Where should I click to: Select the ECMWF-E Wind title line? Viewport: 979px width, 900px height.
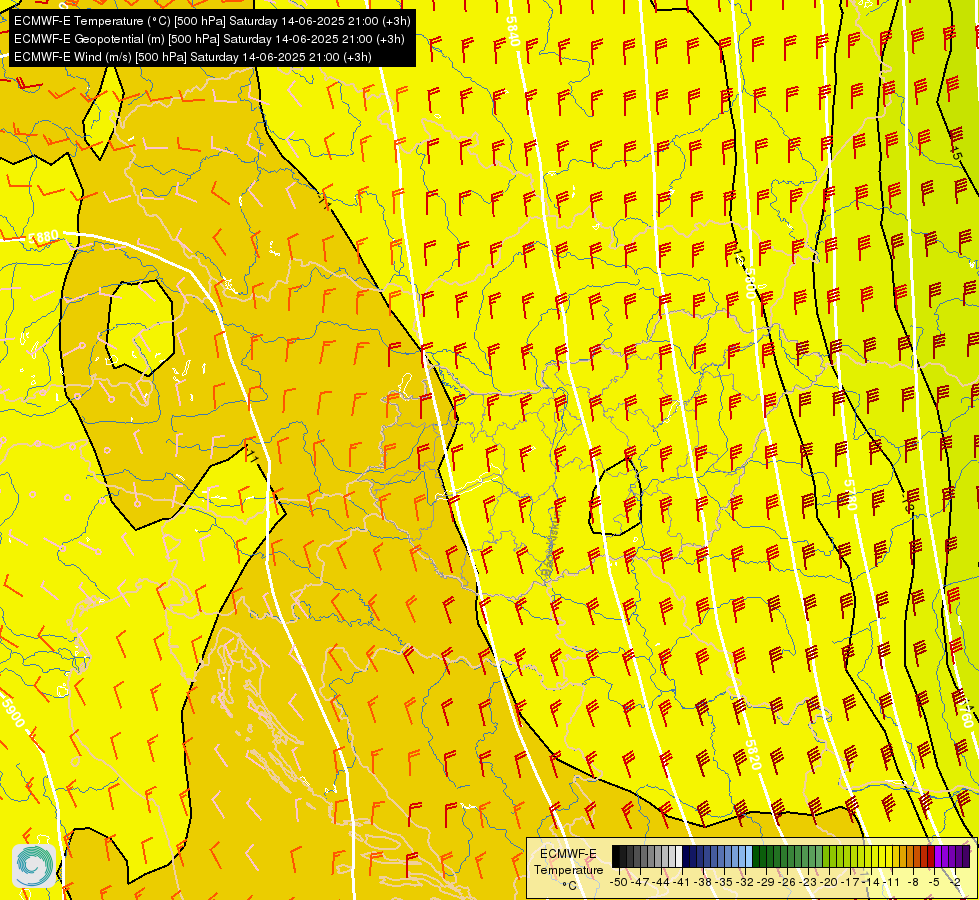coord(193,57)
